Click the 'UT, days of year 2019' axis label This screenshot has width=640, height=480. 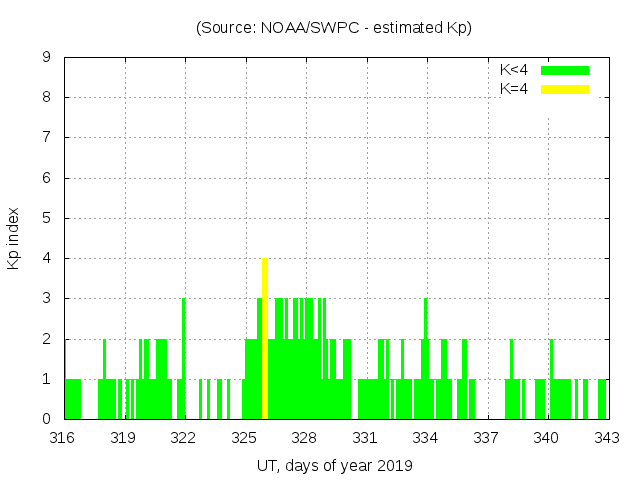334,465
